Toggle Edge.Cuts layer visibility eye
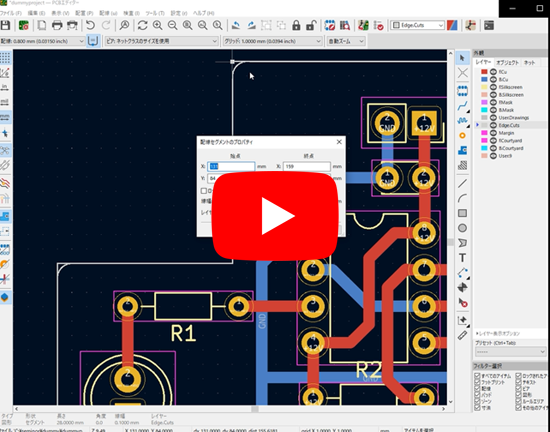The width and height of the screenshot is (550, 432). [493, 125]
